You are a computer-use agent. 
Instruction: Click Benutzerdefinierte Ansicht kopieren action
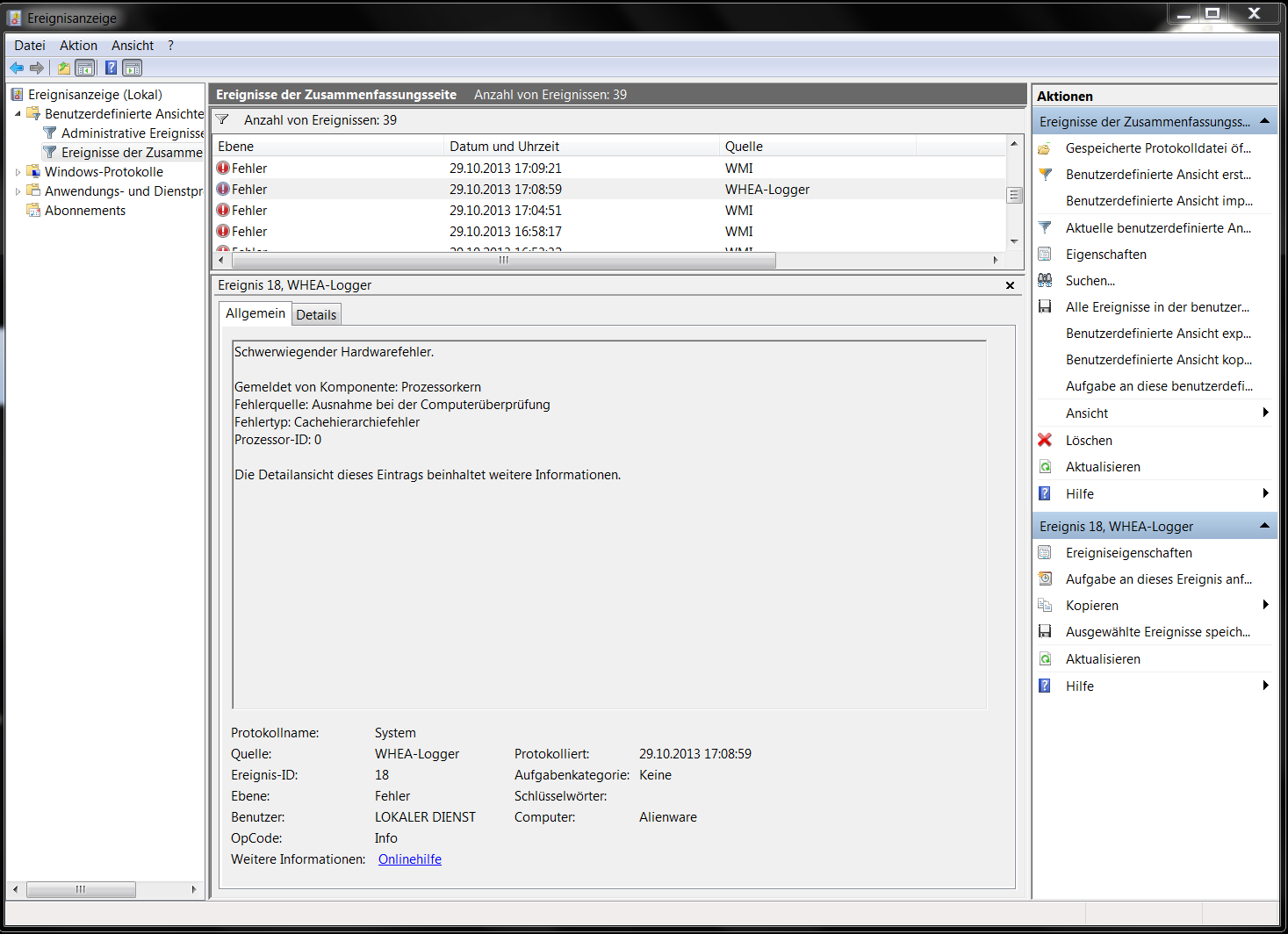(x=1159, y=360)
